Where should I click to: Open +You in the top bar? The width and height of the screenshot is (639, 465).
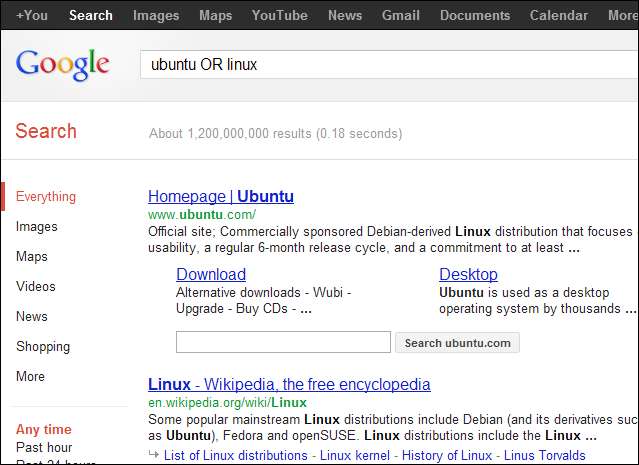32,15
